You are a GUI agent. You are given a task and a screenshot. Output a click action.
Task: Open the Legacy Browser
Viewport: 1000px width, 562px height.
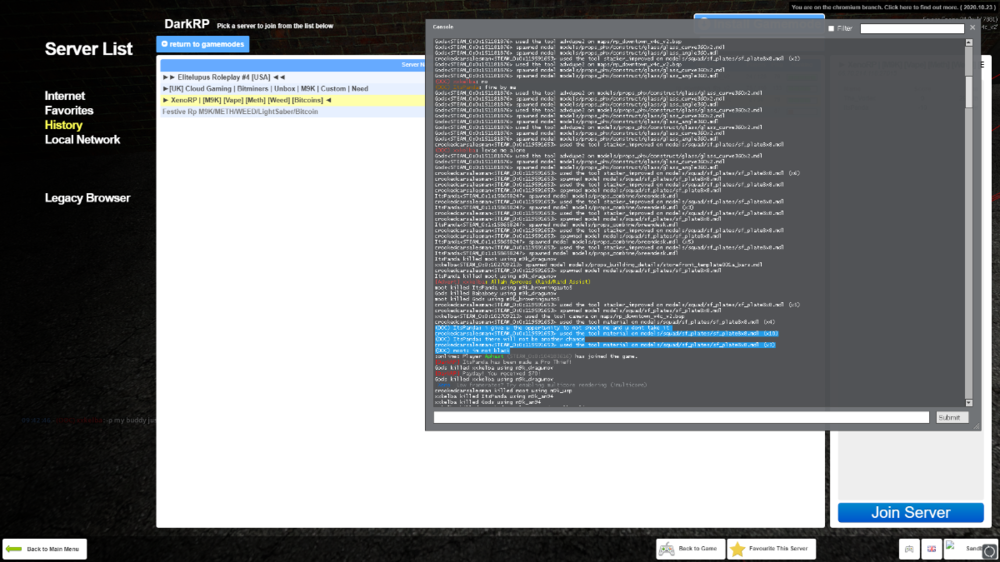(87, 198)
